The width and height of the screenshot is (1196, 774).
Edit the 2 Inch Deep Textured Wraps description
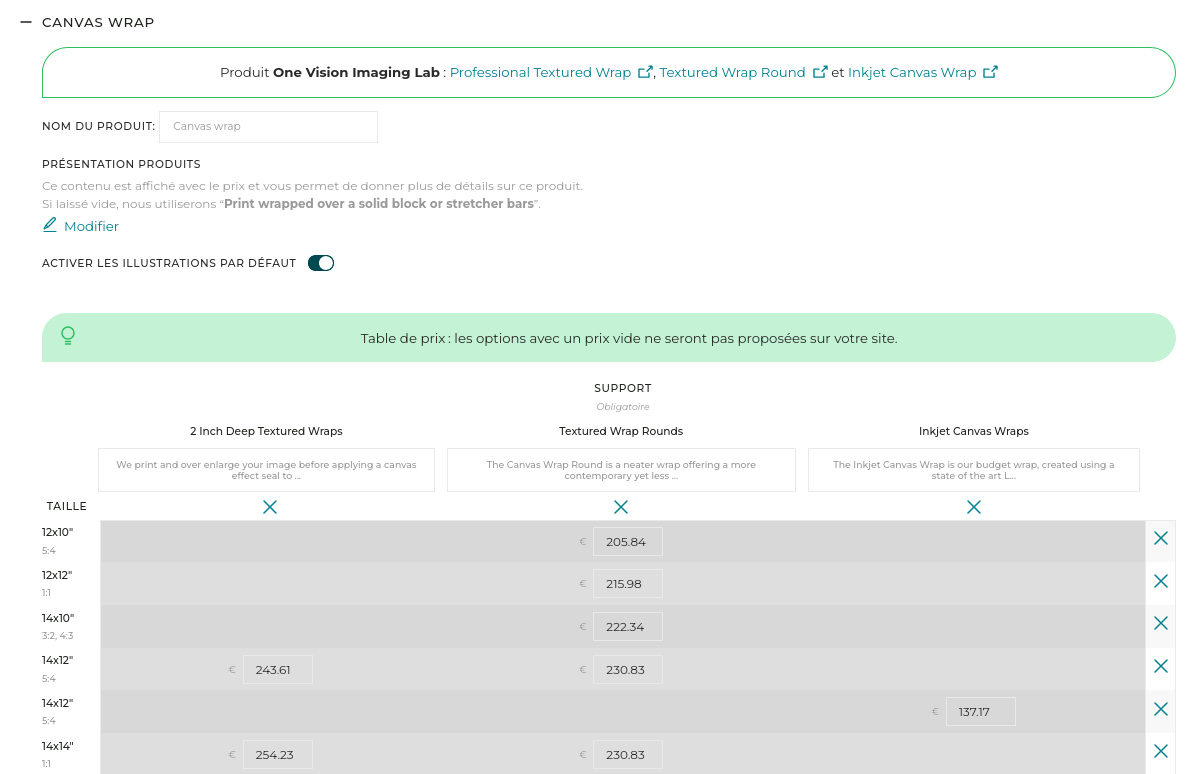point(266,470)
